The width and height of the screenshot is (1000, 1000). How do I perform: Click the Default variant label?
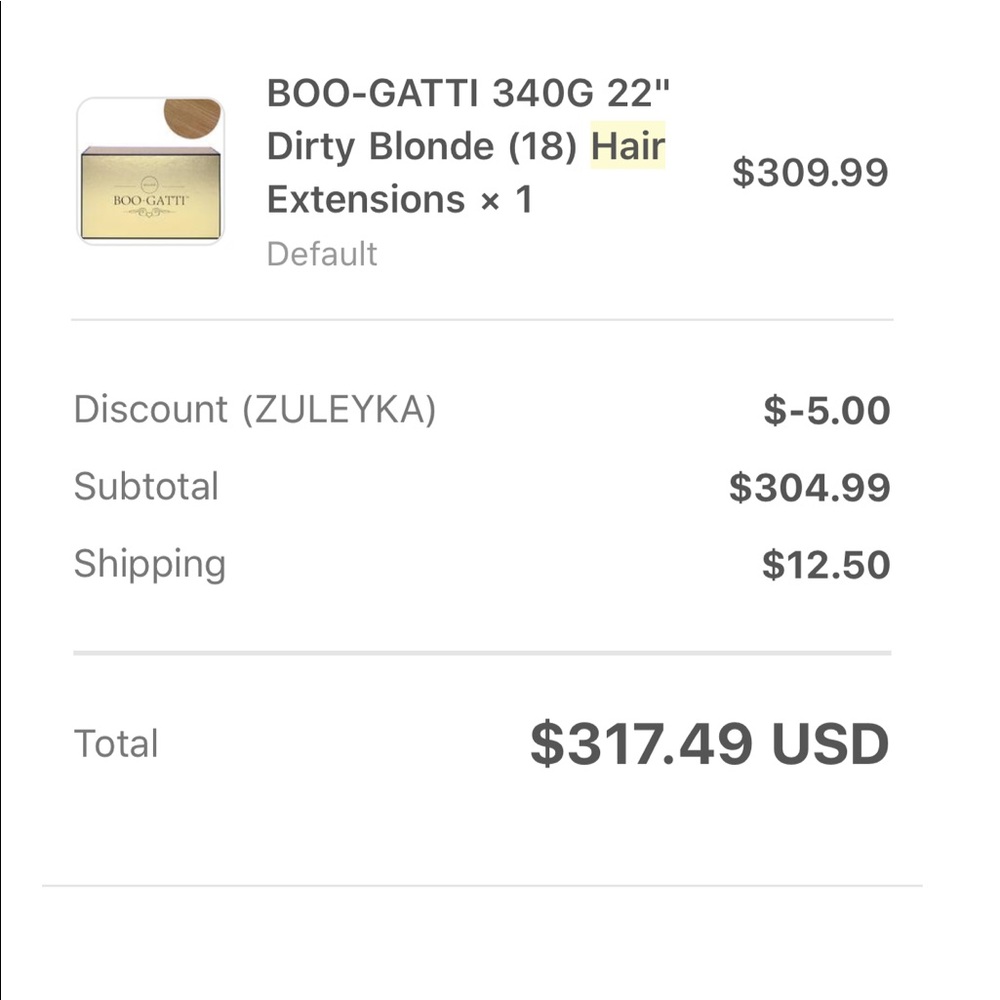[x=322, y=254]
